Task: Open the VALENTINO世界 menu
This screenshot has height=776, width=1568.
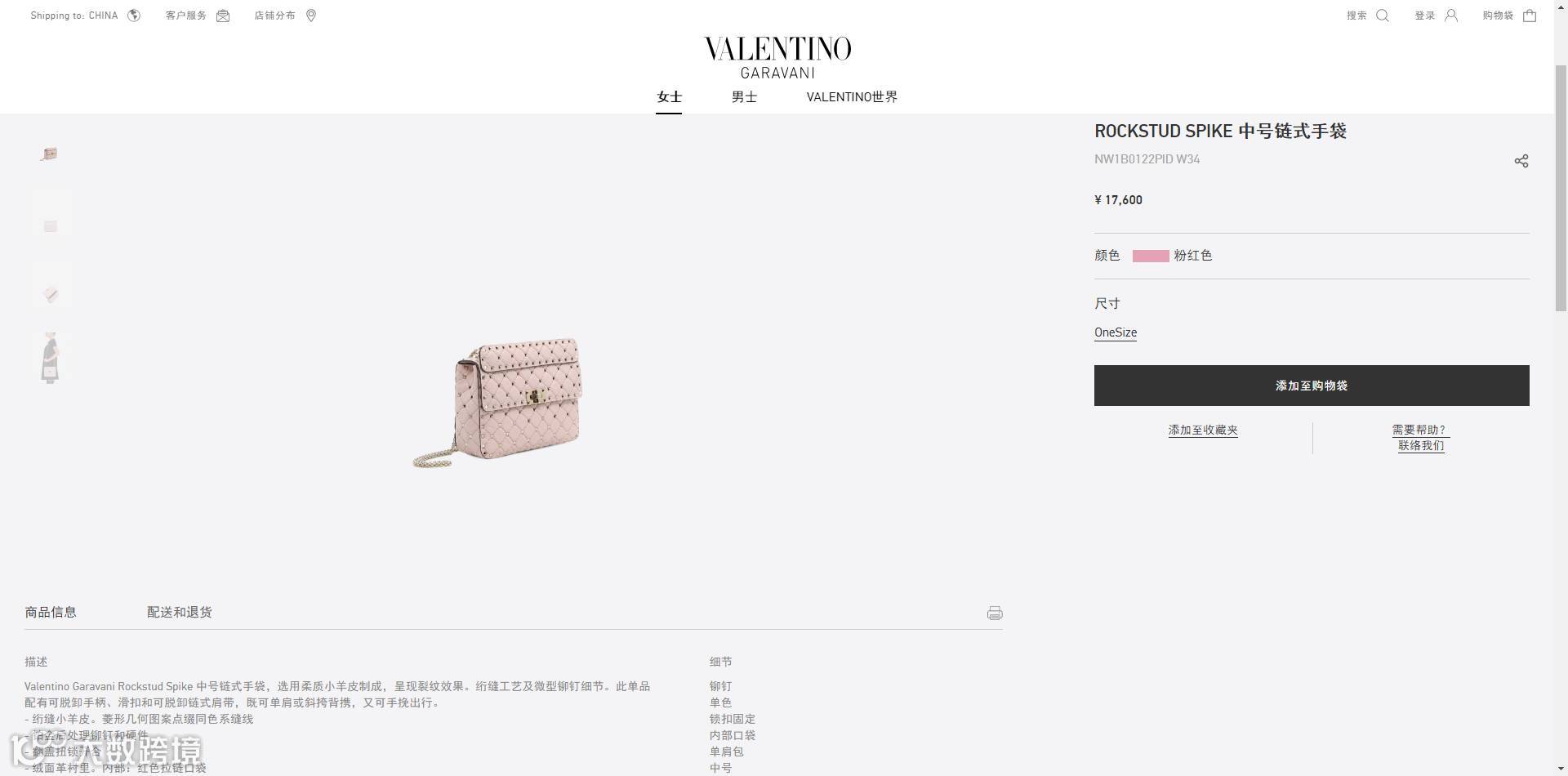Action: click(x=852, y=96)
